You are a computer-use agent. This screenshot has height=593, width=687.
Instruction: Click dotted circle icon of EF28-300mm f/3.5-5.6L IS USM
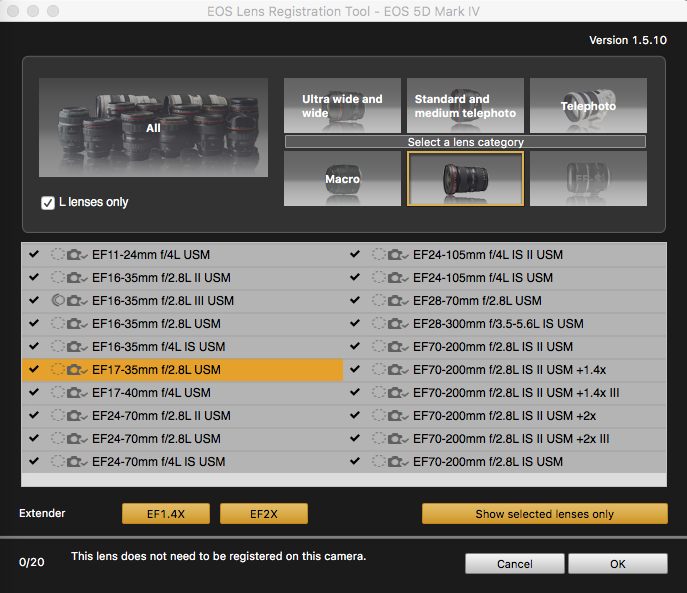click(379, 323)
